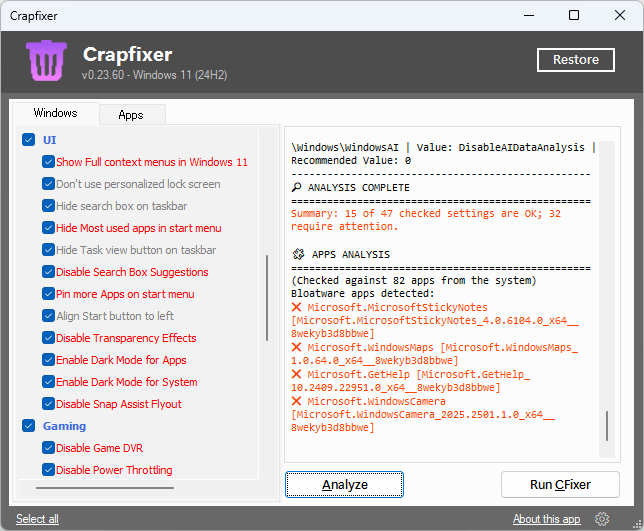This screenshot has height=531, width=644.
Task: Click red X beside Microsoft.MicrosoftStickyNotes
Action: [x=296, y=307]
